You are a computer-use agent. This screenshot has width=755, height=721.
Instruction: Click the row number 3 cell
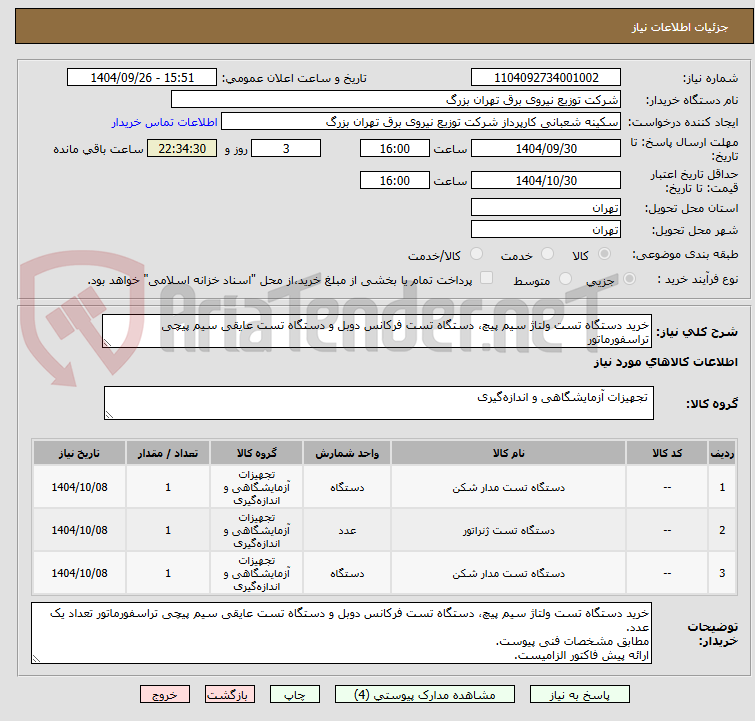(722, 573)
